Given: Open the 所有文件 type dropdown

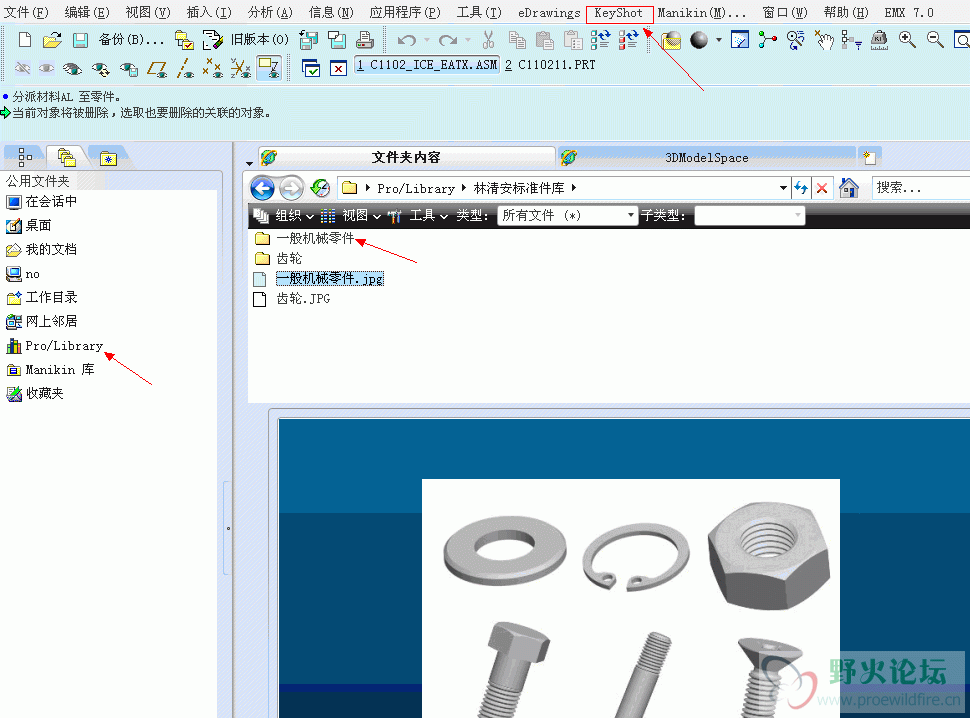Looking at the screenshot, I should click(567, 215).
